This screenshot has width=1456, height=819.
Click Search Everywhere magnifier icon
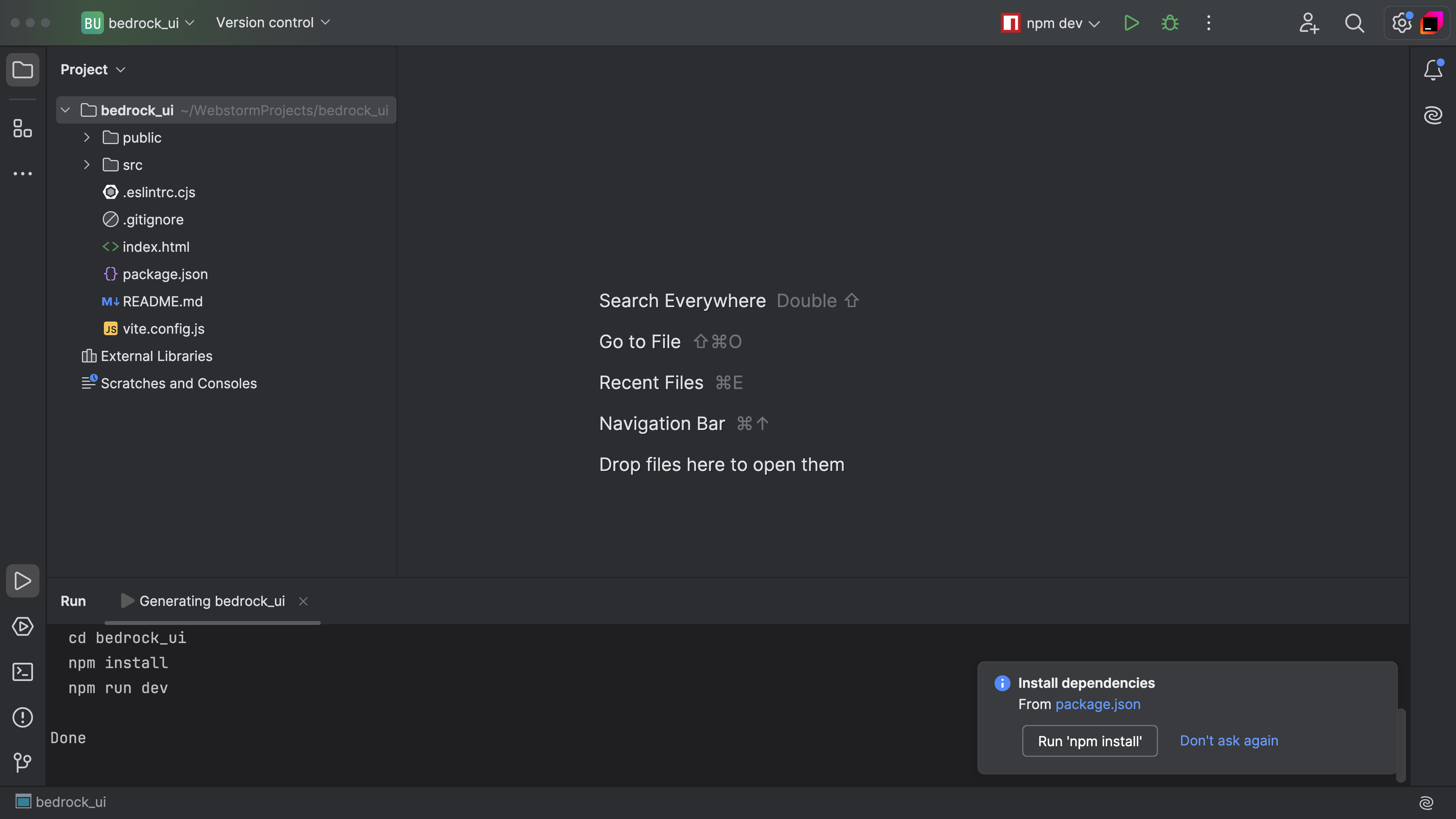[x=1354, y=23]
